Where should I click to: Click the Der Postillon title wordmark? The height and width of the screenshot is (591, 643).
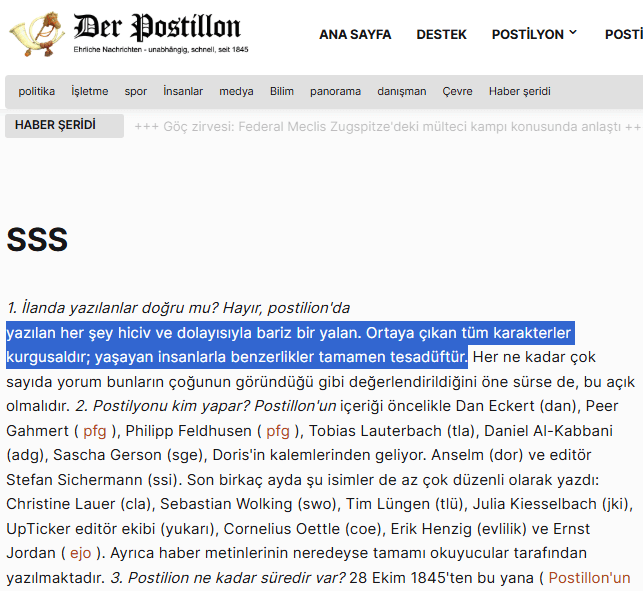point(157,27)
